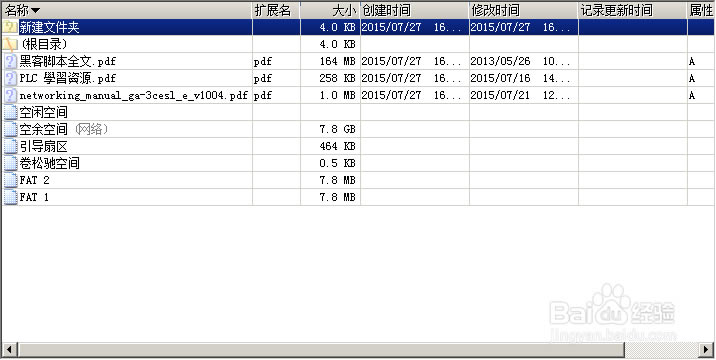Click the 464 KB size cell
716x360 pixels.
pyautogui.click(x=337, y=146)
